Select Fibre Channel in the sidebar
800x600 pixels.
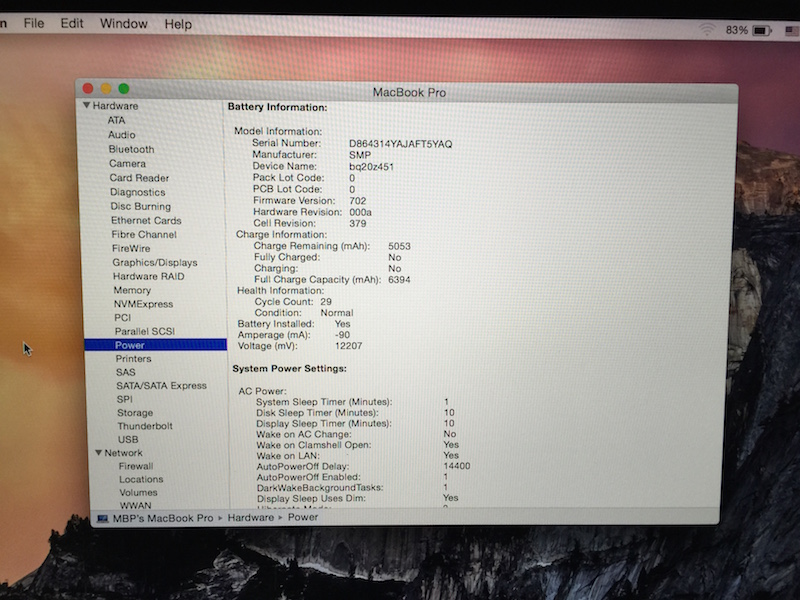pyautogui.click(x=144, y=234)
